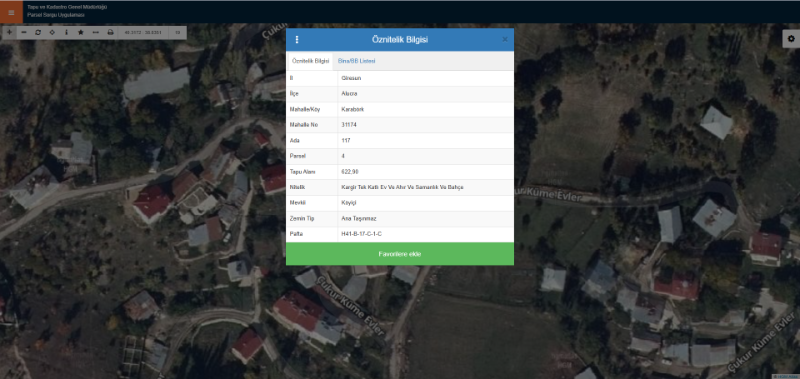The image size is (800, 379).
Task: Zoom out with the minus tool
Action: point(23,33)
